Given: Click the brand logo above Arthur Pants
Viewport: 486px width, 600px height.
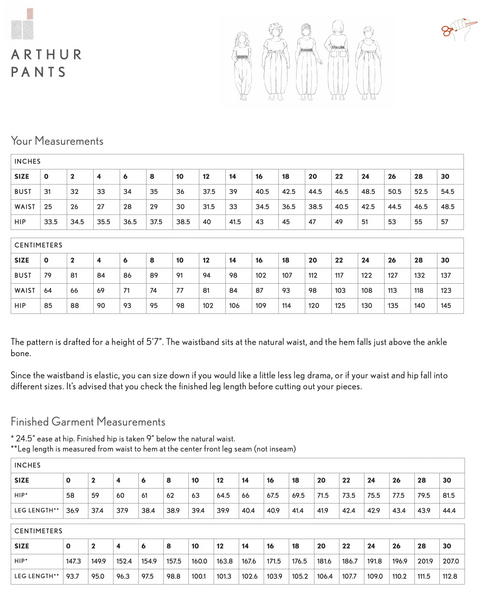Looking at the screenshot, I should (22, 24).
